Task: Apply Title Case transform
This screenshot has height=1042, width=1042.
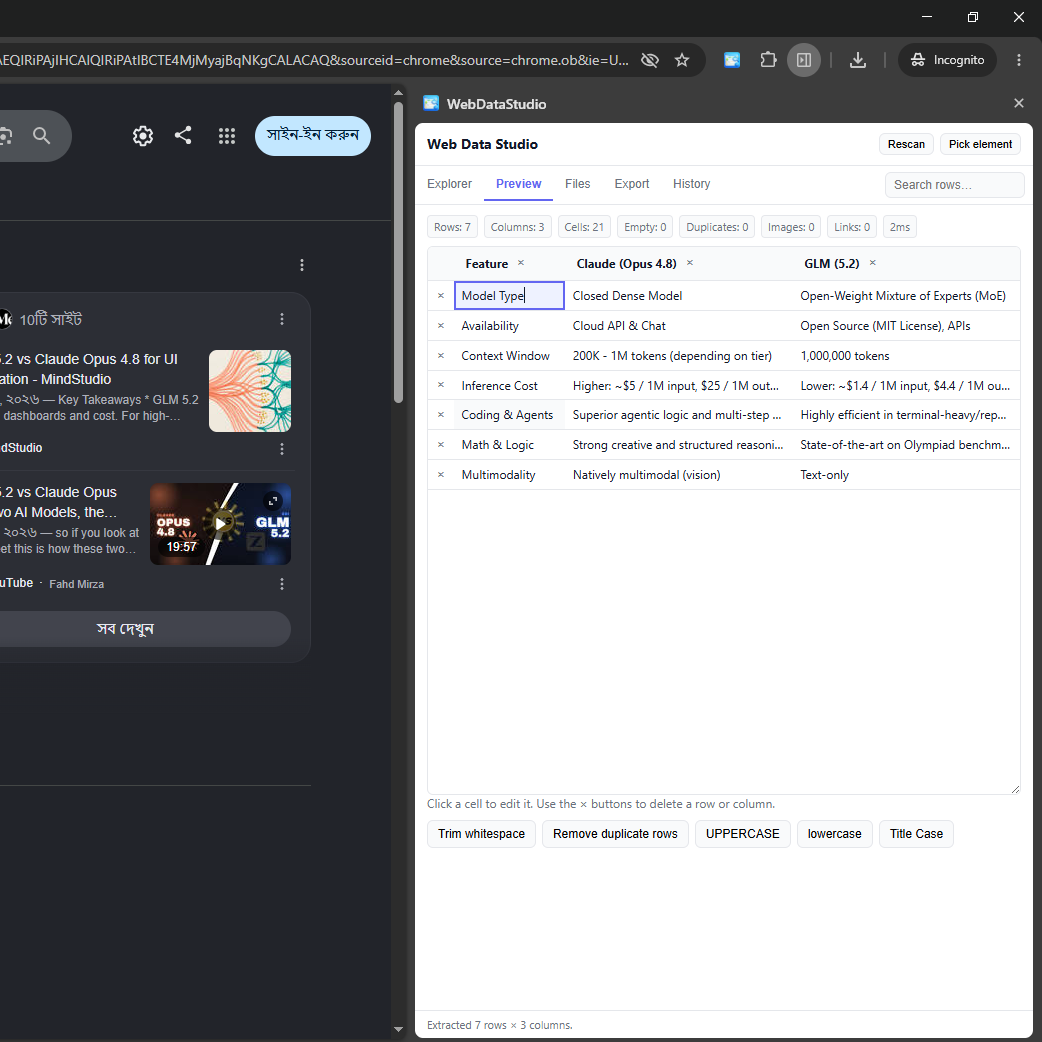Action: (x=916, y=834)
